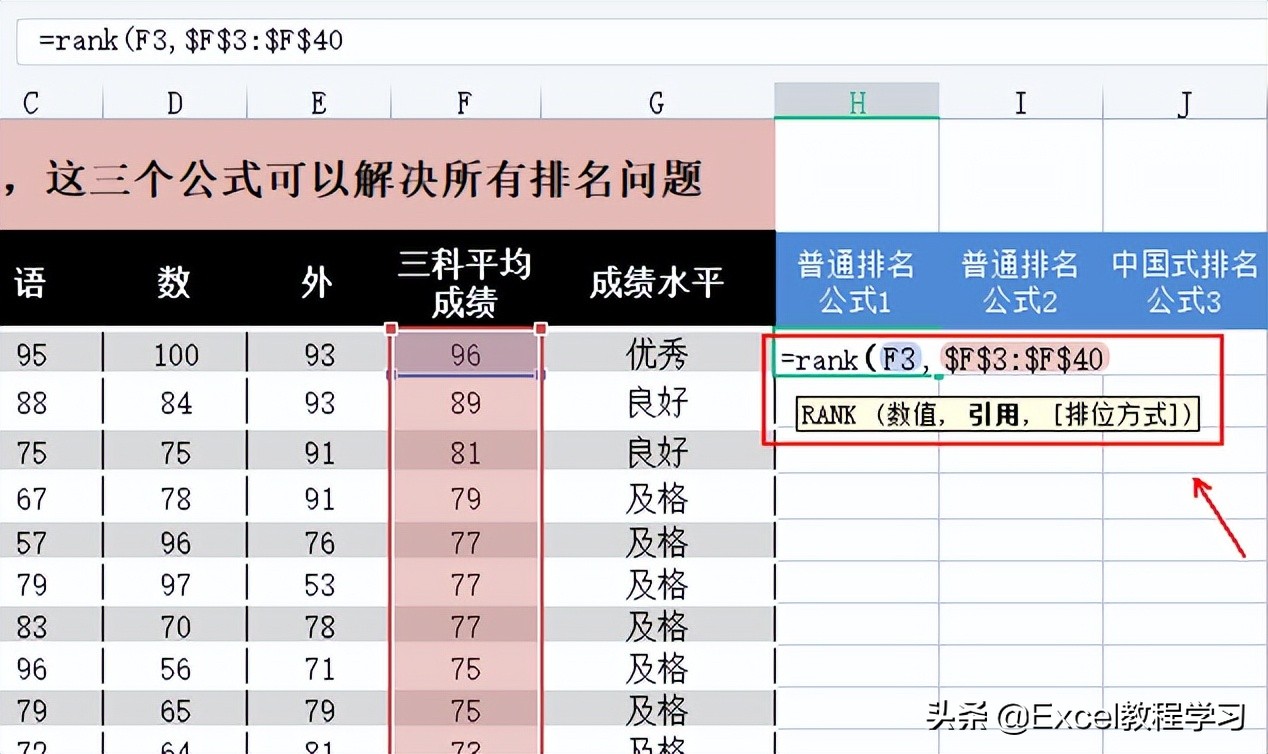Click the RANK function name in the tooltip
Viewport: 1268px width, 754px height.
(828, 415)
